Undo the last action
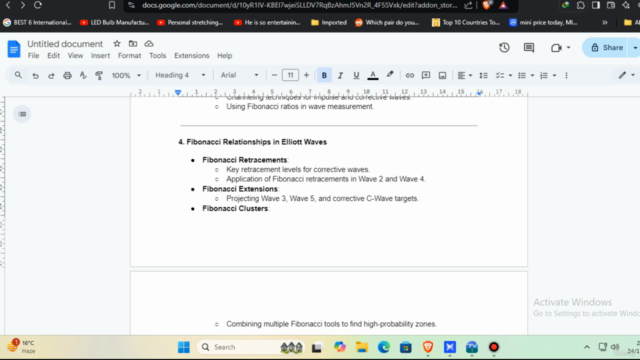This screenshot has height=360, width=640. tap(36, 76)
